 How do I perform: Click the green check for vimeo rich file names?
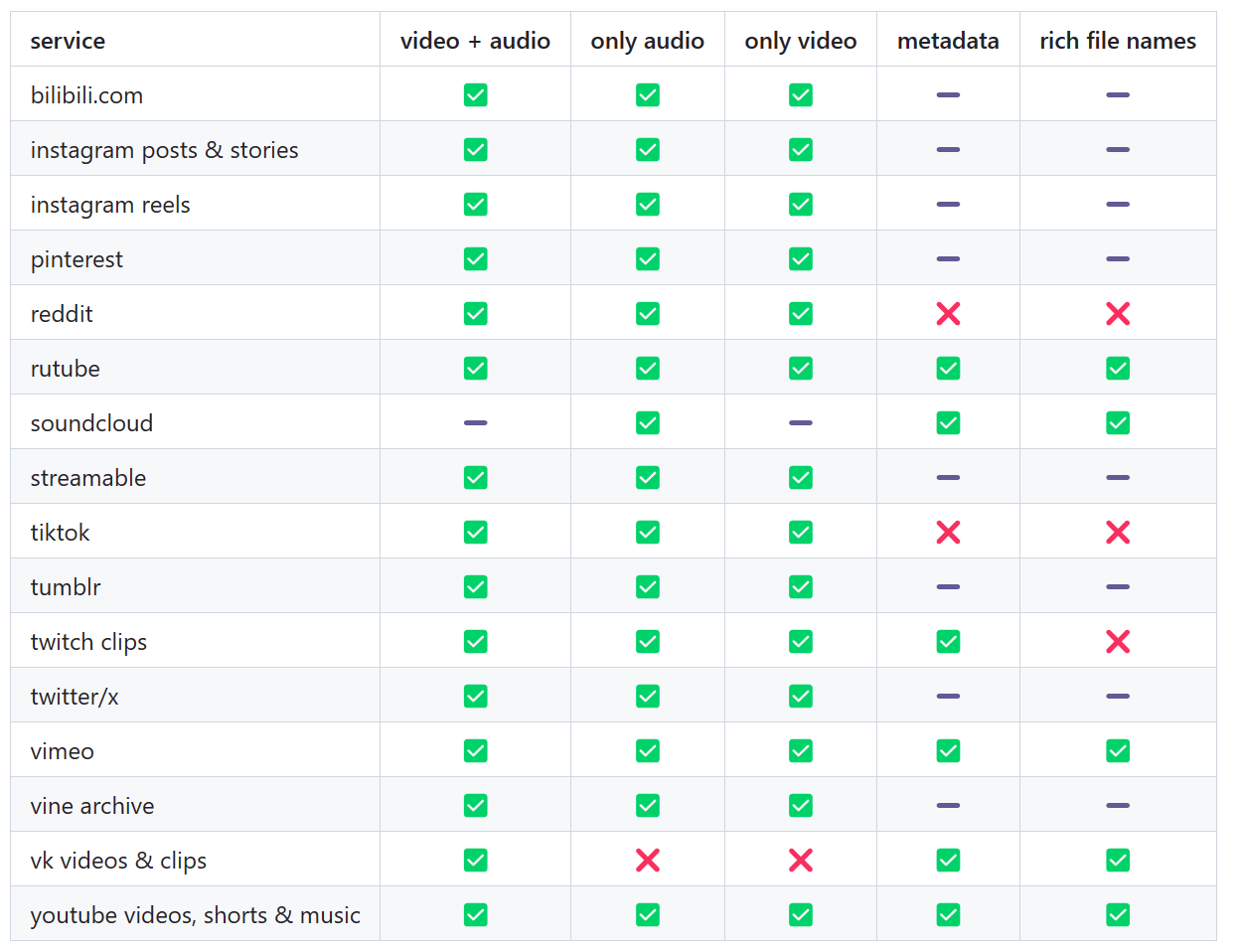(1118, 751)
